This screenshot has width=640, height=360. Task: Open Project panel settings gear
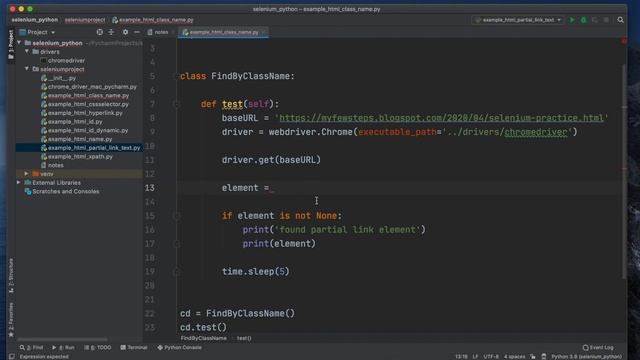[125, 32]
